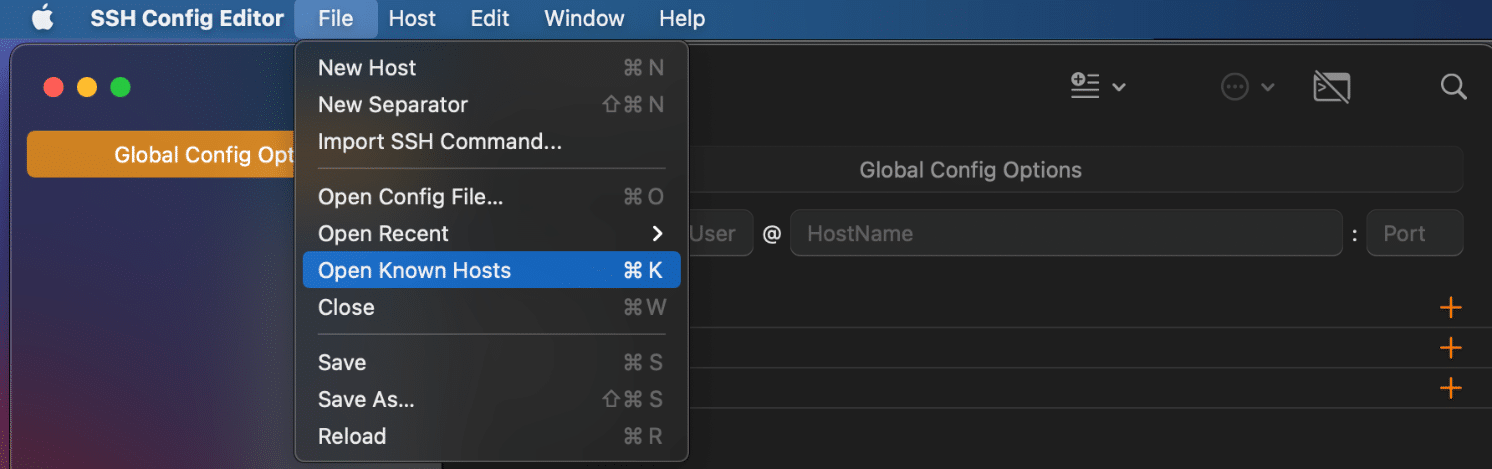Open the Apple menu
Image resolution: width=1492 pixels, height=469 pixels.
(42, 19)
